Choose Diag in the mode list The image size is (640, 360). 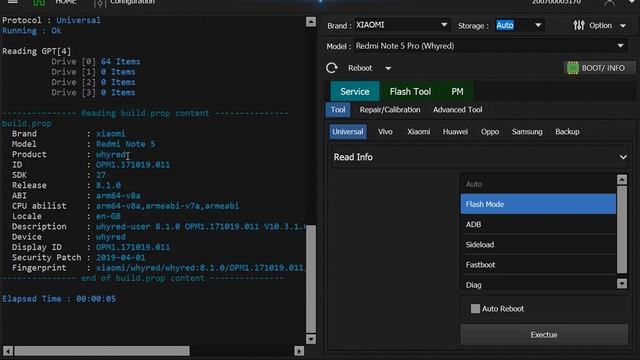pos(538,284)
